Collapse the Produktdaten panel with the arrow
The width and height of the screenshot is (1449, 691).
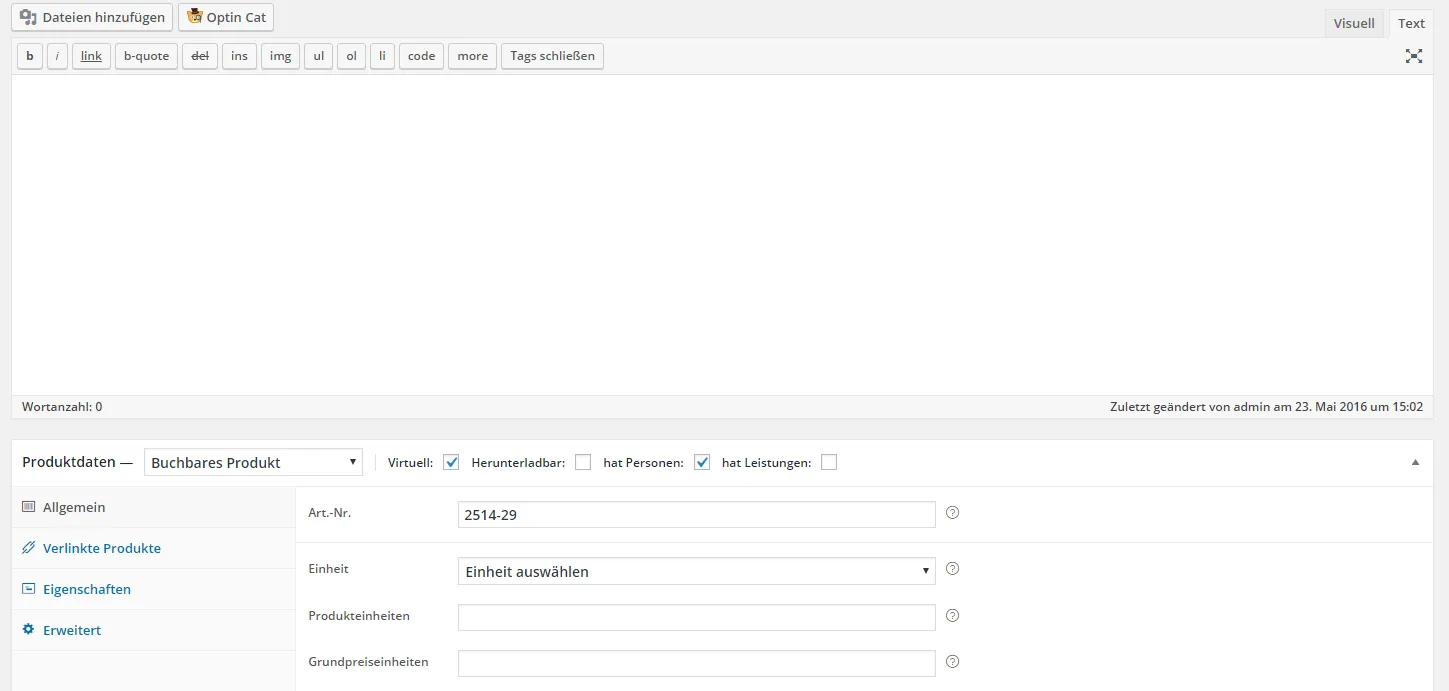click(x=1415, y=462)
